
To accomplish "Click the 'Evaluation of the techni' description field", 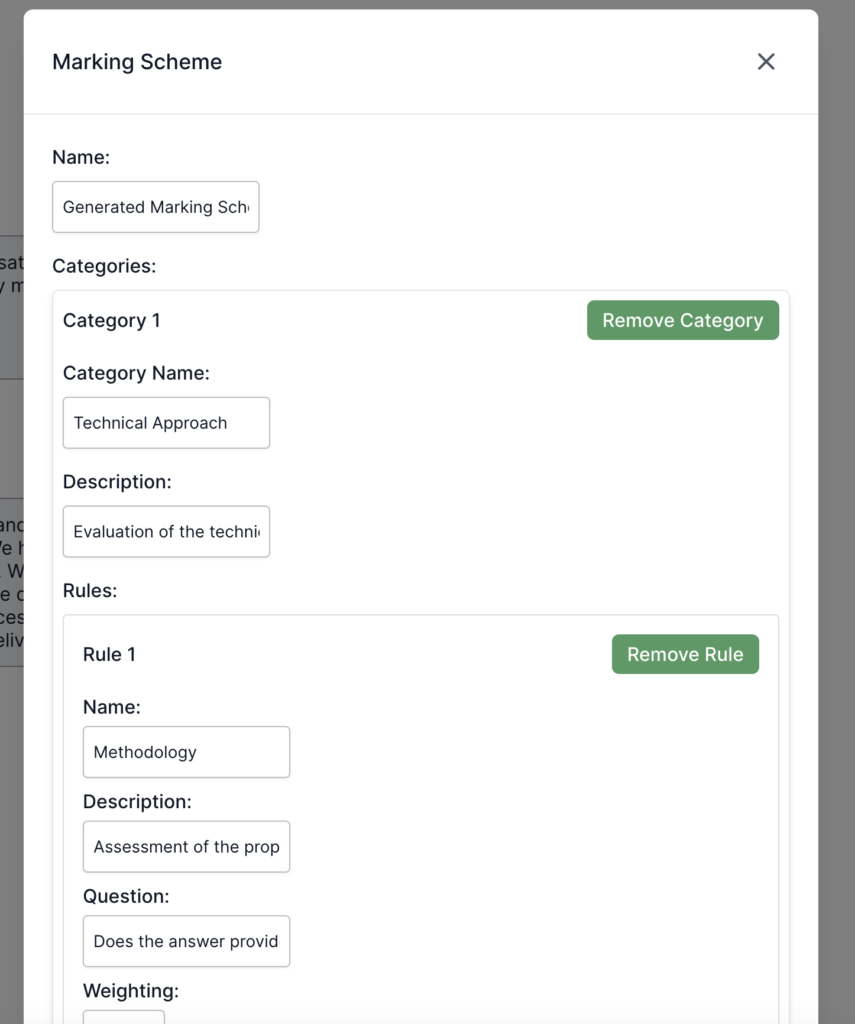I will click(166, 532).
